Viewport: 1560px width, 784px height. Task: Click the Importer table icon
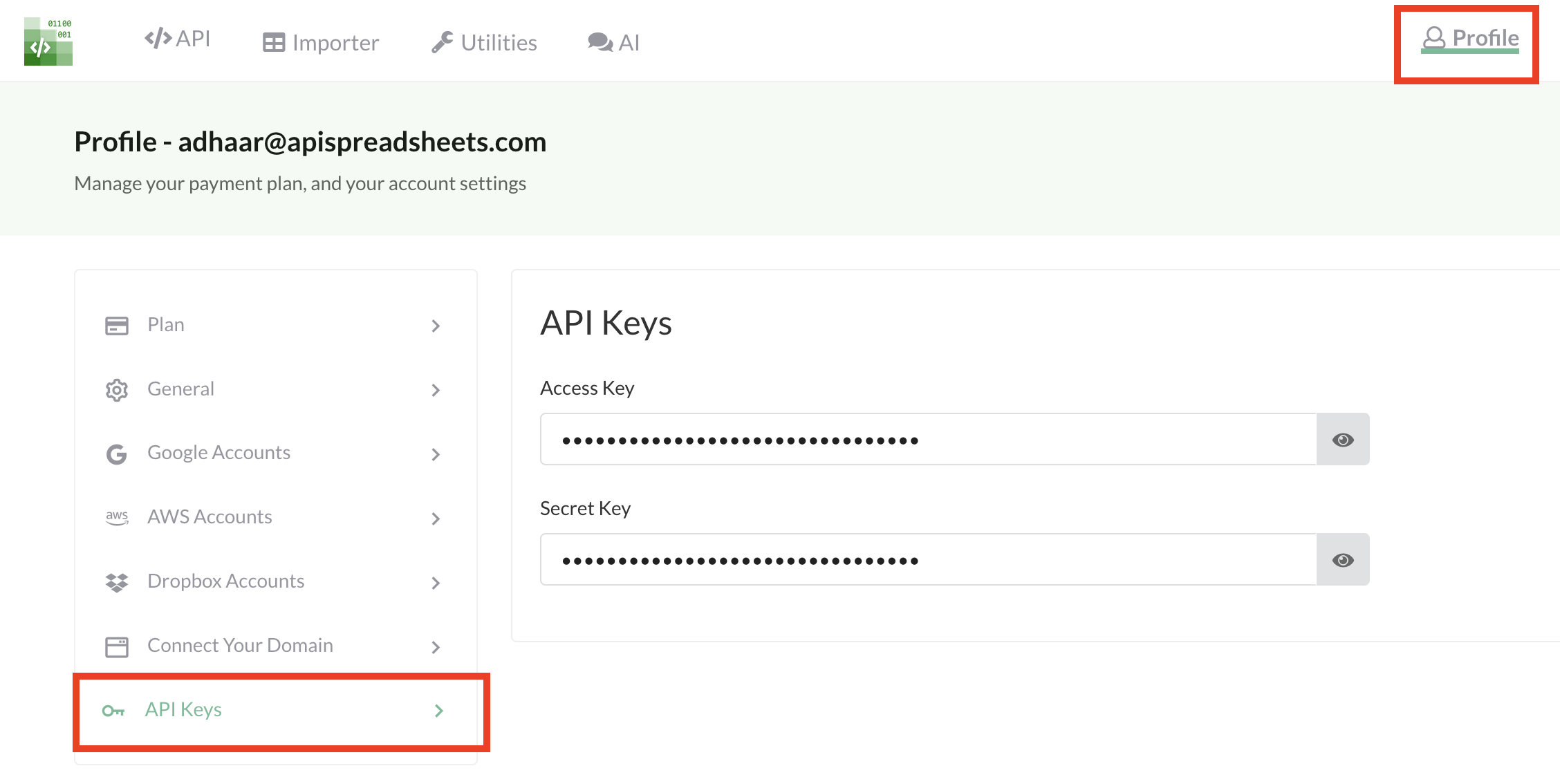click(x=274, y=41)
